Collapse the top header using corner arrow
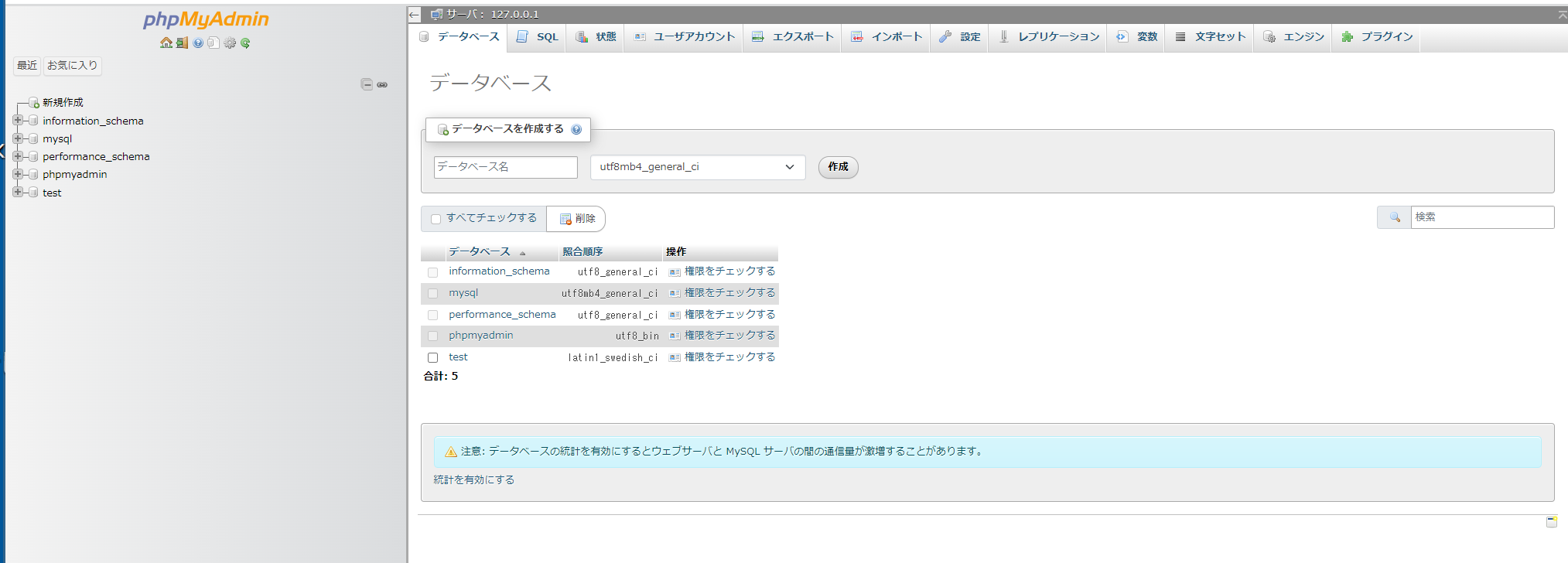The width and height of the screenshot is (1568, 563). click(1562, 15)
